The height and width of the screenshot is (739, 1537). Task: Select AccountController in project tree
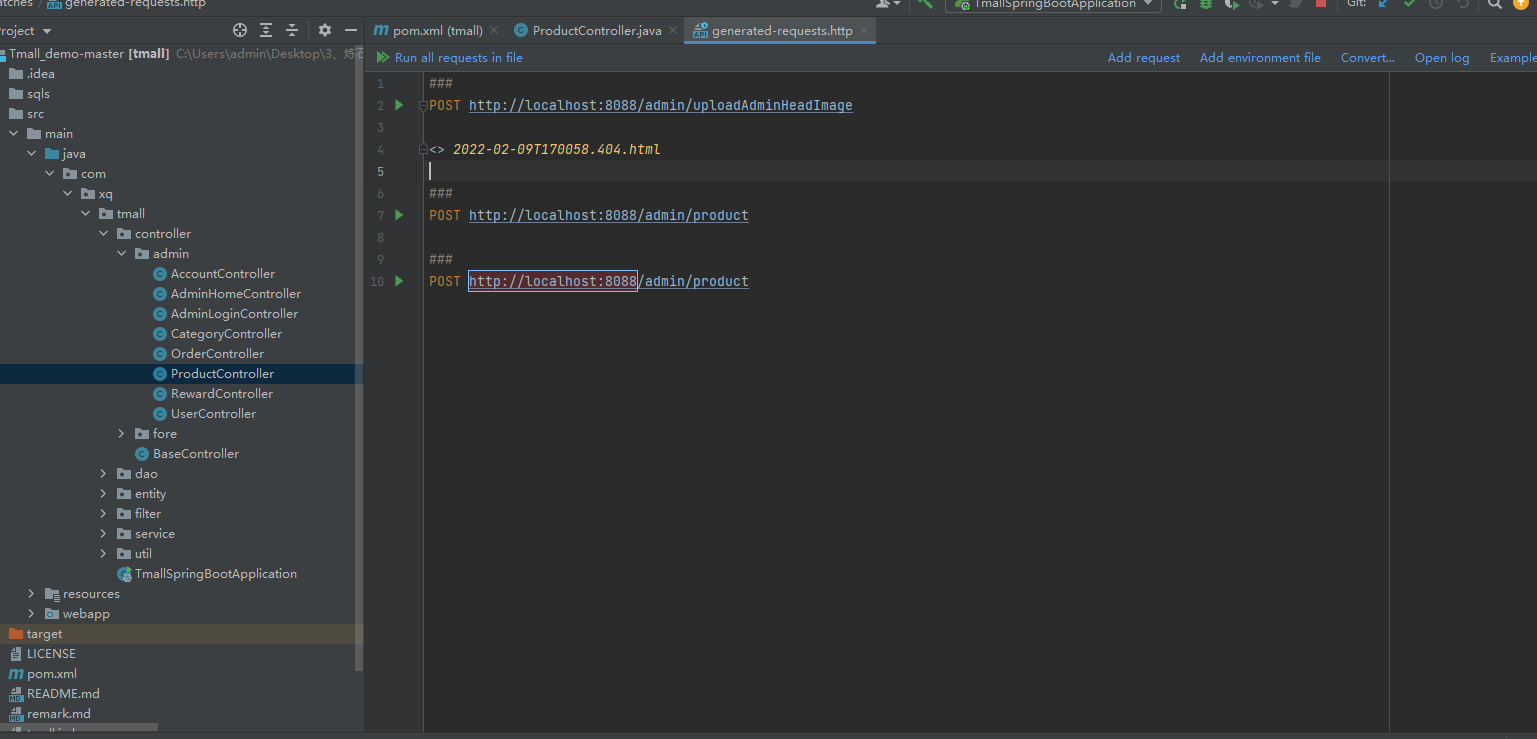coord(222,274)
